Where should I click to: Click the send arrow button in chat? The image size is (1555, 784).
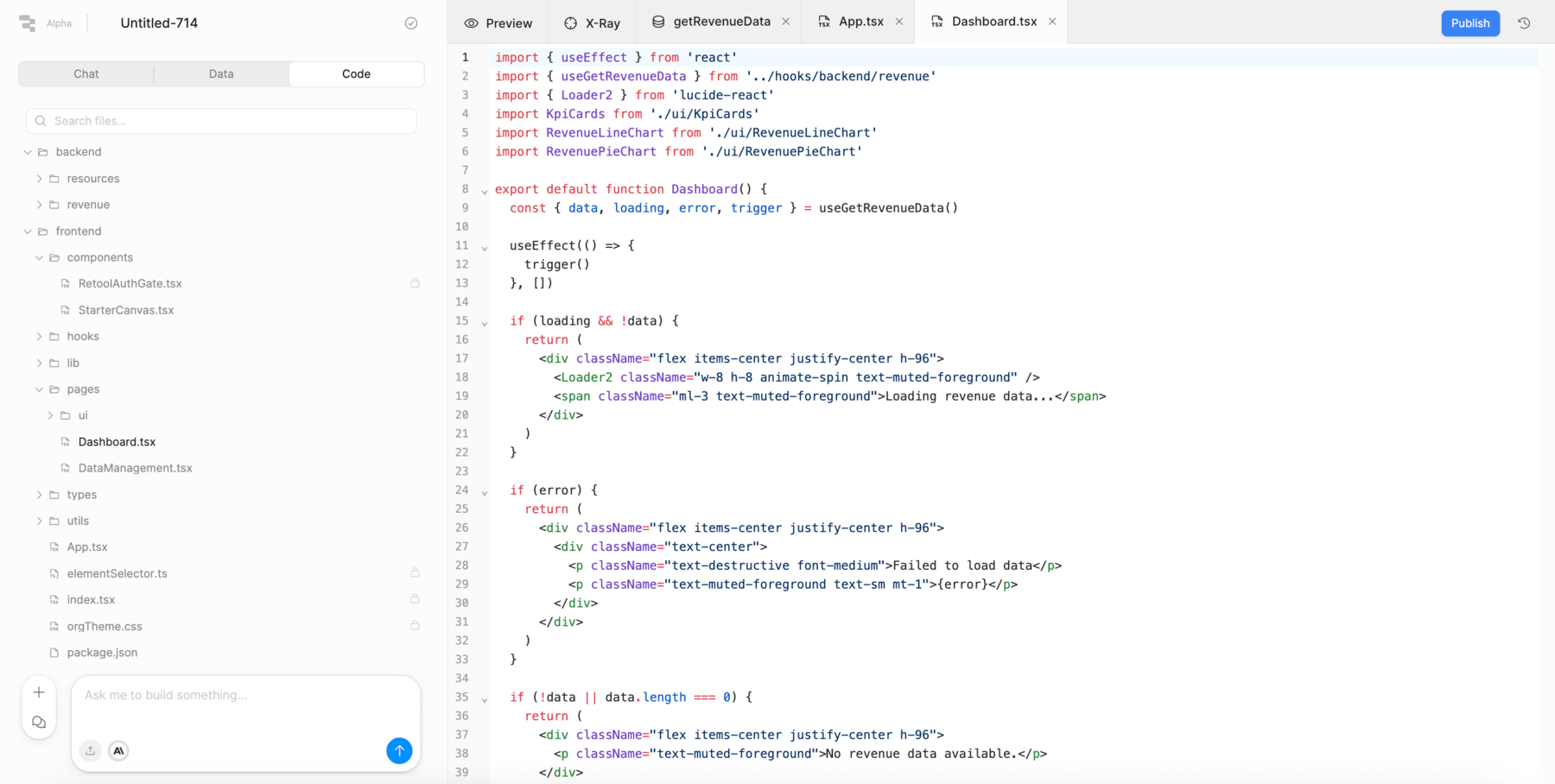(x=399, y=750)
